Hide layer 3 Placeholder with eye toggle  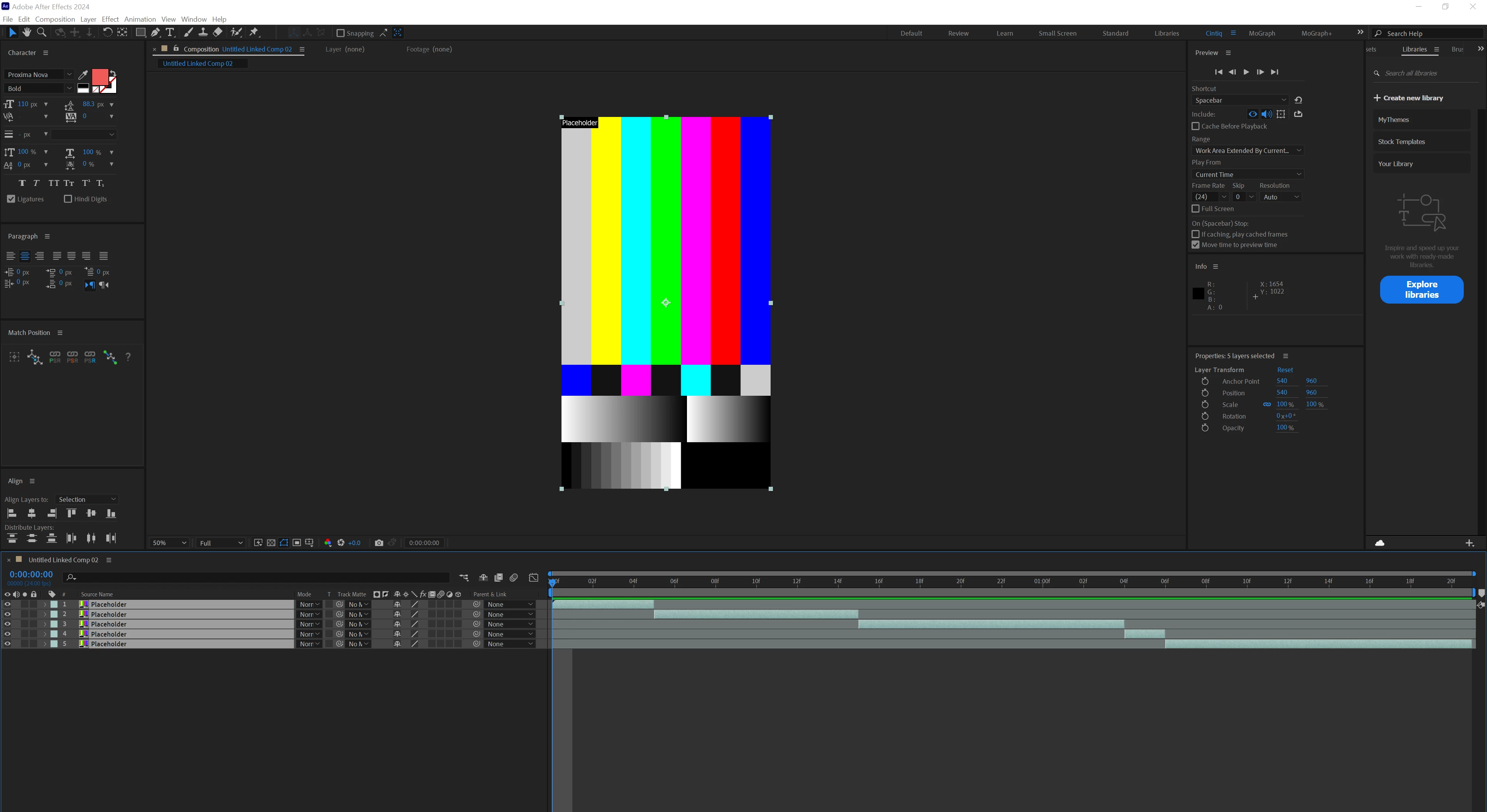pos(7,624)
